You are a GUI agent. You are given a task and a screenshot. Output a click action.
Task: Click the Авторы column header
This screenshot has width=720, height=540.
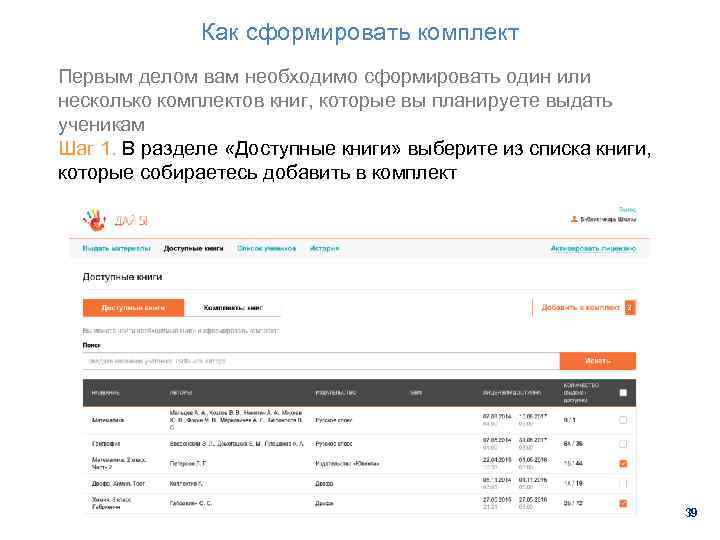tap(180, 393)
